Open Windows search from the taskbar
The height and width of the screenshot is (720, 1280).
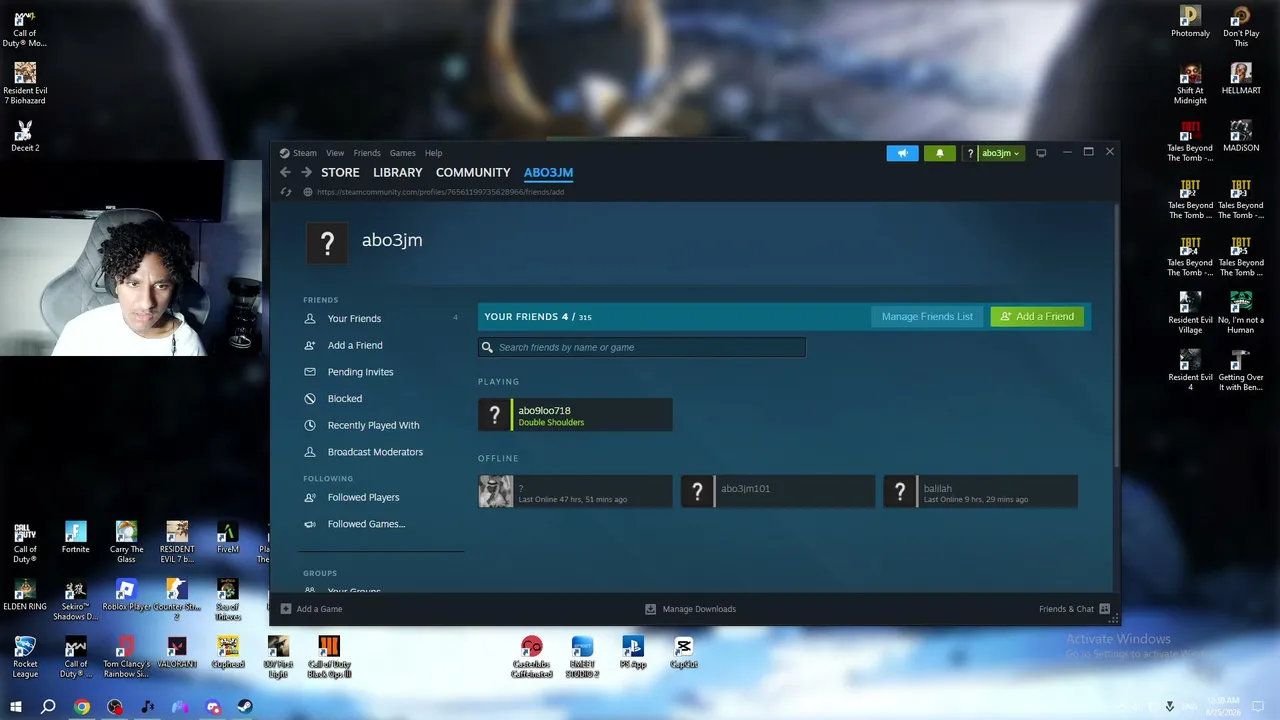[x=48, y=707]
